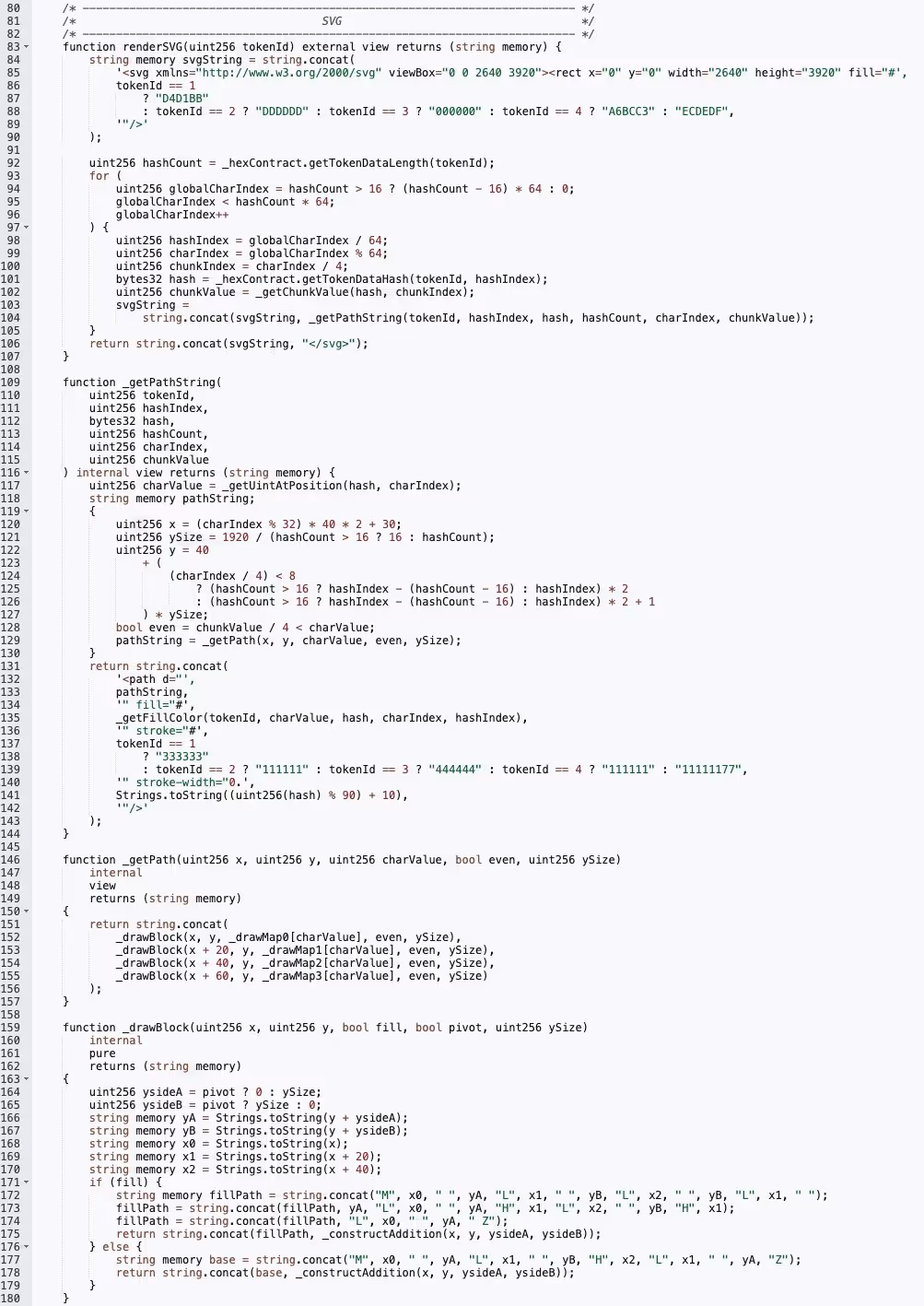Collapse the inner block fold arrow at line 119
Viewport: 924px width, 1306px height.
[26, 512]
